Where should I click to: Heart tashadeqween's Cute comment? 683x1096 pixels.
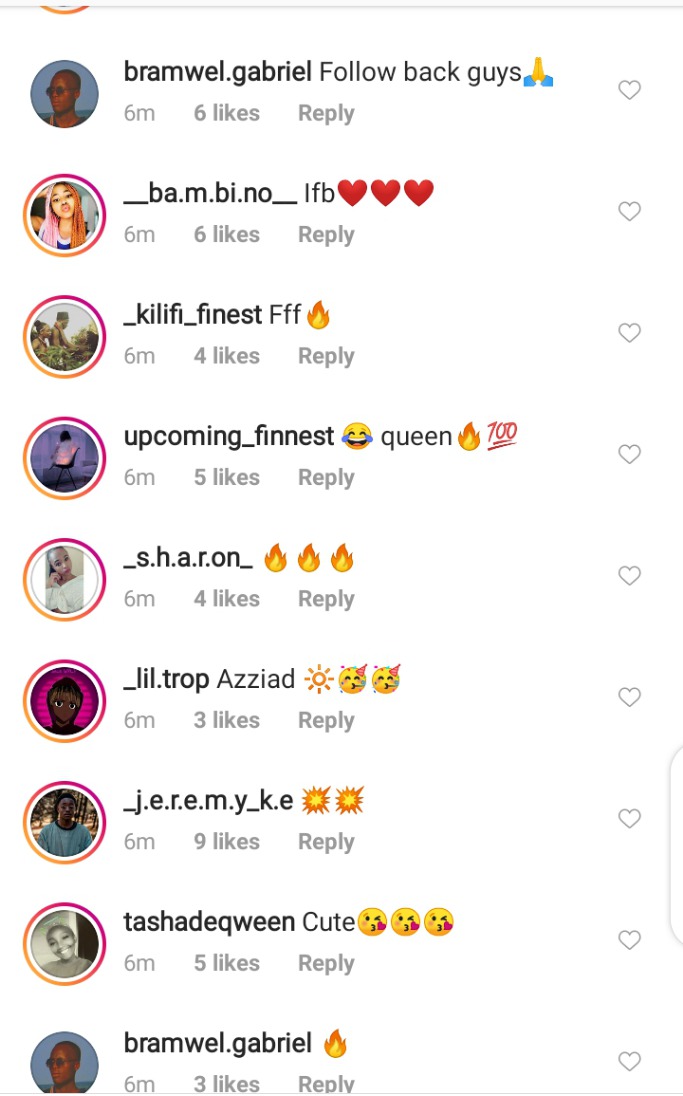629,940
